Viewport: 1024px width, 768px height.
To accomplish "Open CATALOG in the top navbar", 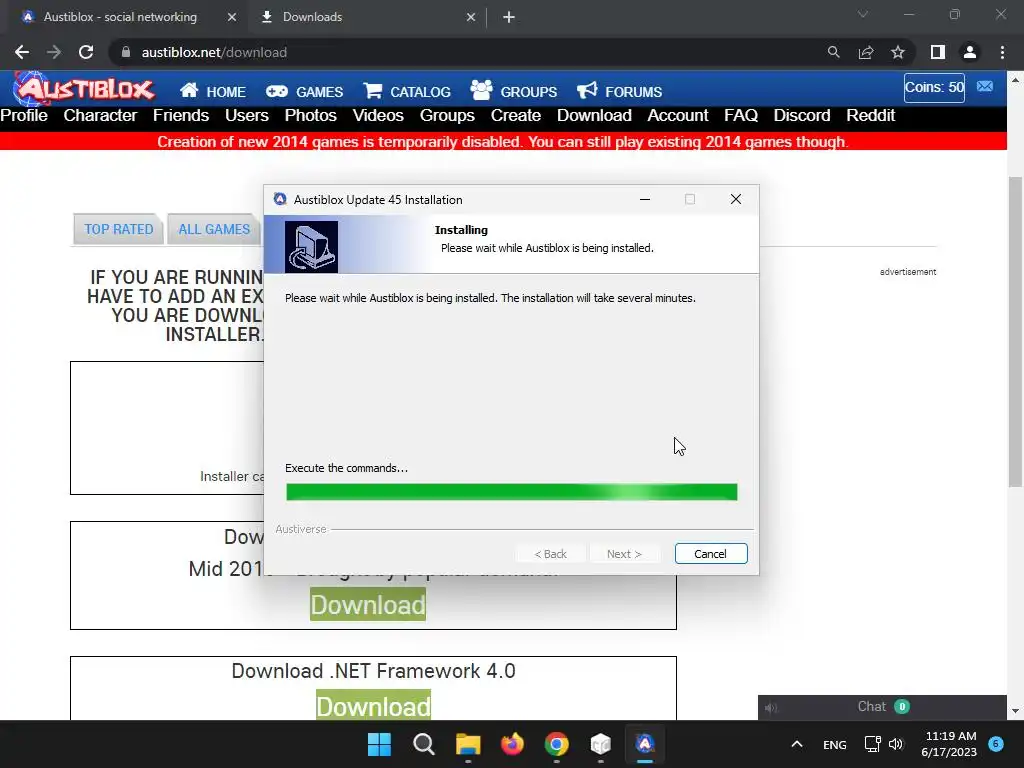I will tap(407, 91).
